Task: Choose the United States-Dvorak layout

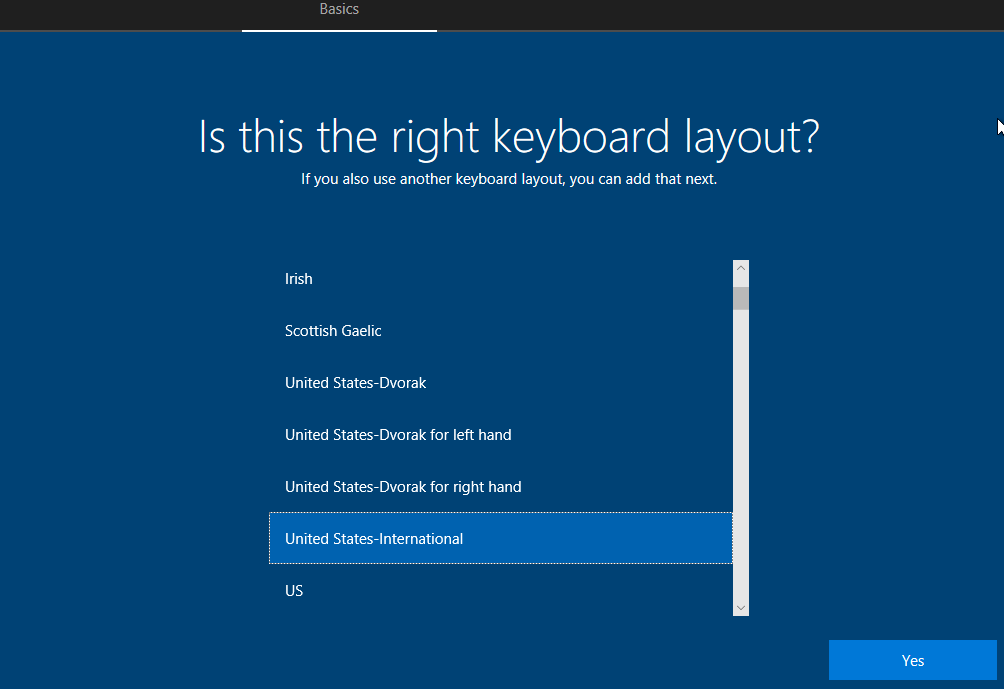Action: pyautogui.click(x=501, y=383)
